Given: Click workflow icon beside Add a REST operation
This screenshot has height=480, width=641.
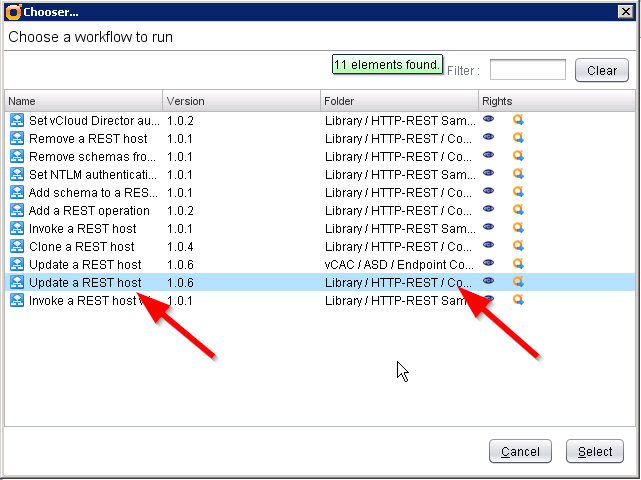Looking at the screenshot, I should click(16, 210).
